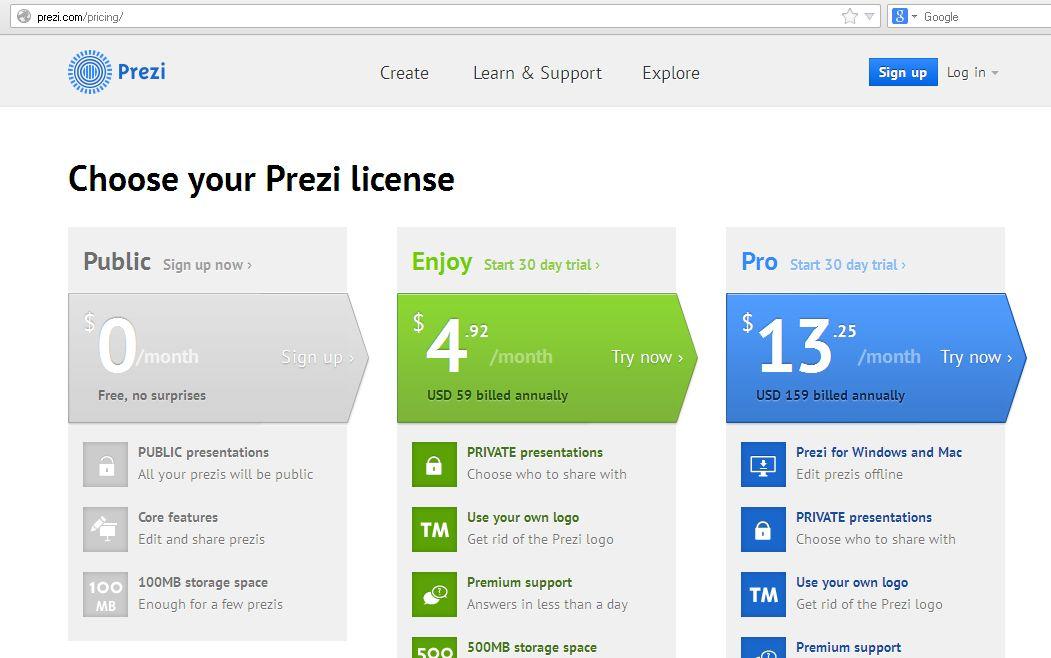The width and height of the screenshot is (1051, 658).
Task: Click the 'PUBLIC presentations' feature title
Action: coord(203,452)
